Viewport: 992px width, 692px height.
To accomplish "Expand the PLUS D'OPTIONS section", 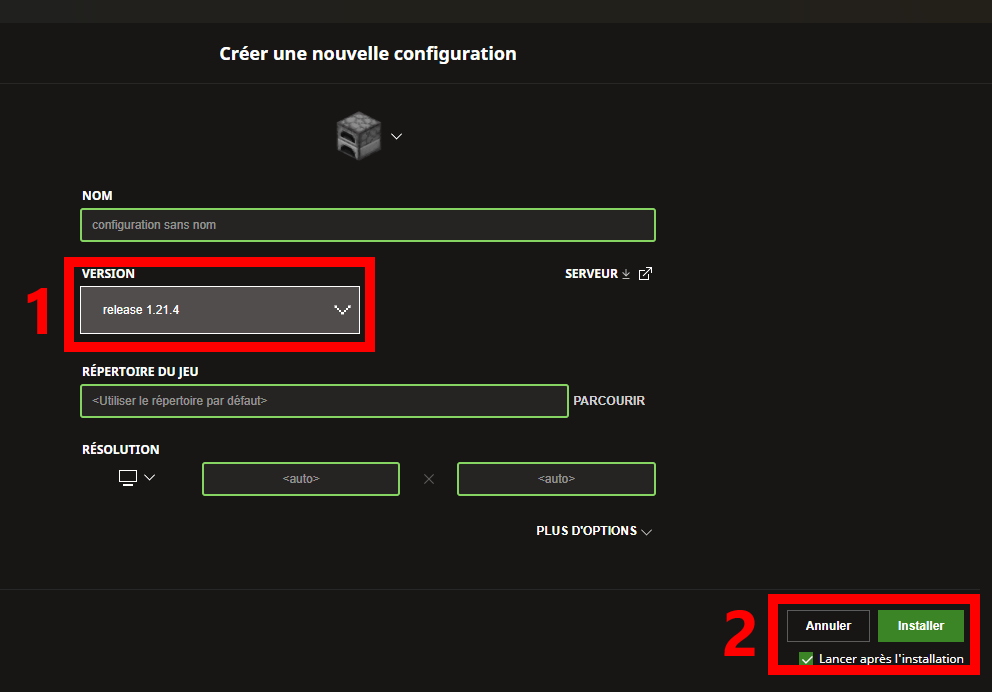I will click(x=593, y=531).
